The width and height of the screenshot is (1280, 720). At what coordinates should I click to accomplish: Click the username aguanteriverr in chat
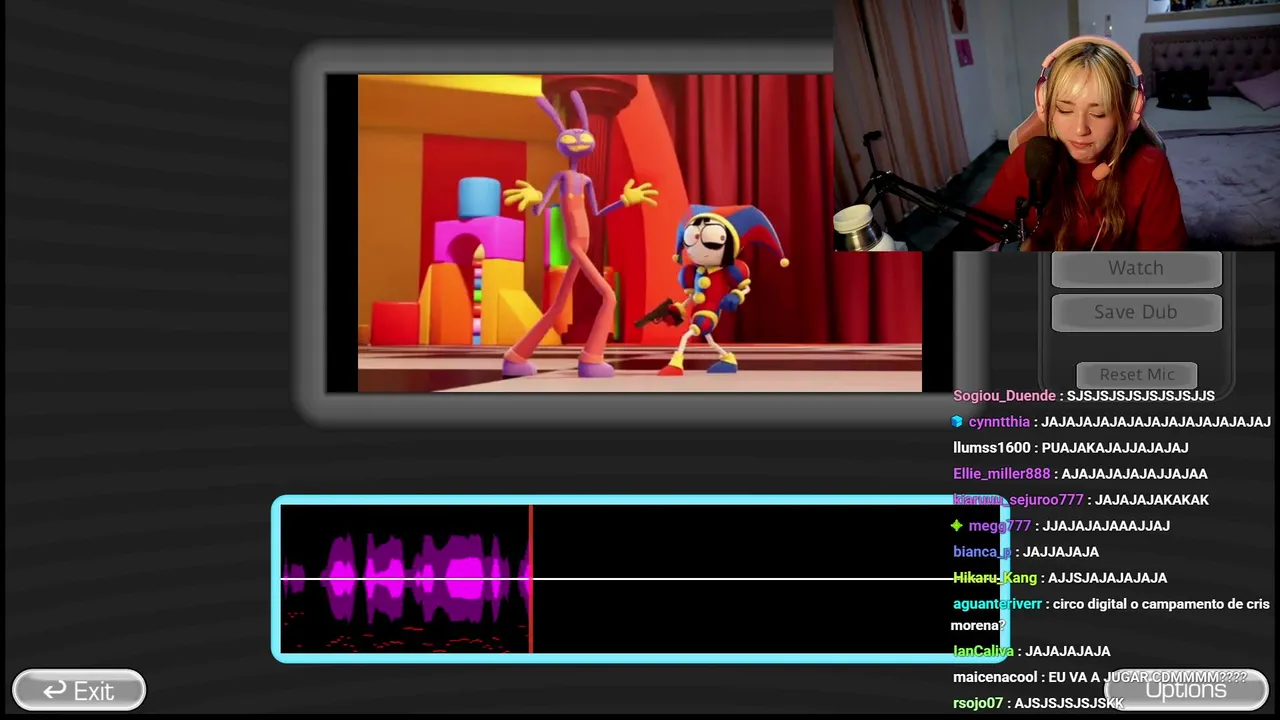[997, 604]
